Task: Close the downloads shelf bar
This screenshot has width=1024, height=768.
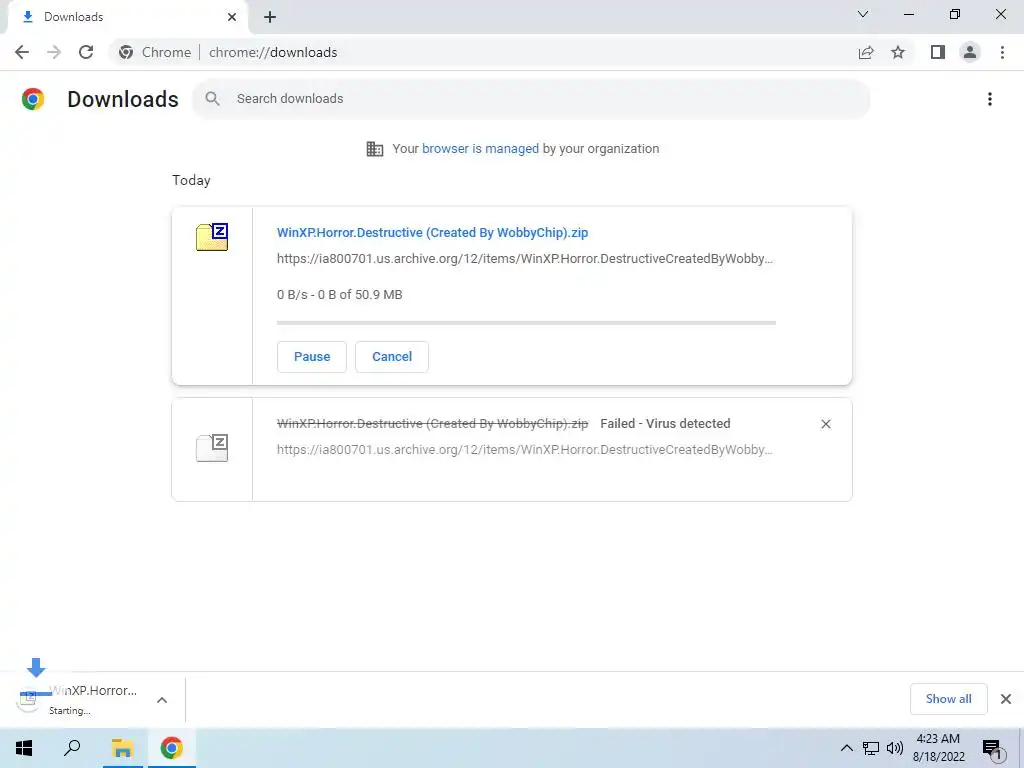Action: point(1006,699)
